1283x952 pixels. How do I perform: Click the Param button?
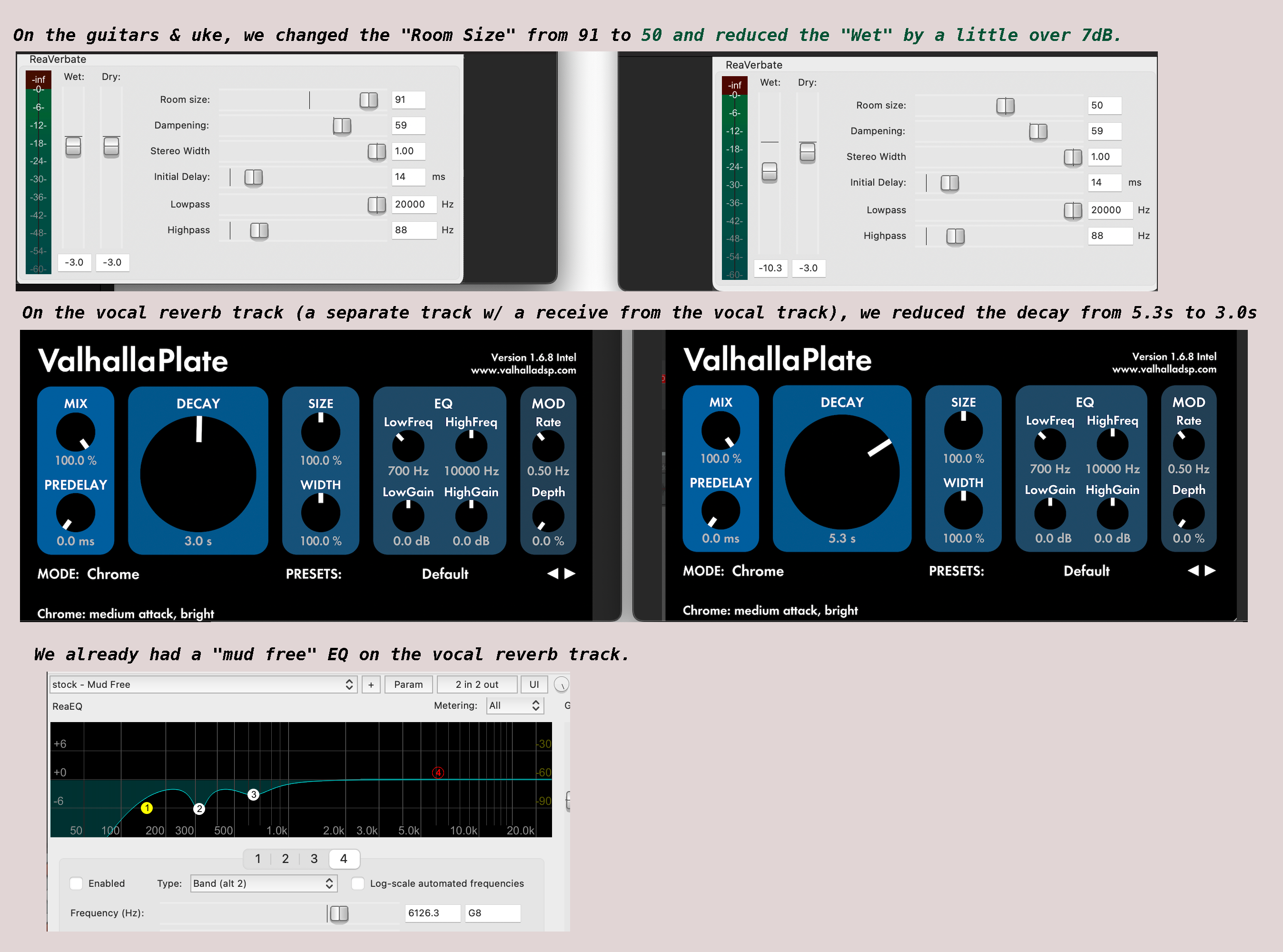coord(408,684)
